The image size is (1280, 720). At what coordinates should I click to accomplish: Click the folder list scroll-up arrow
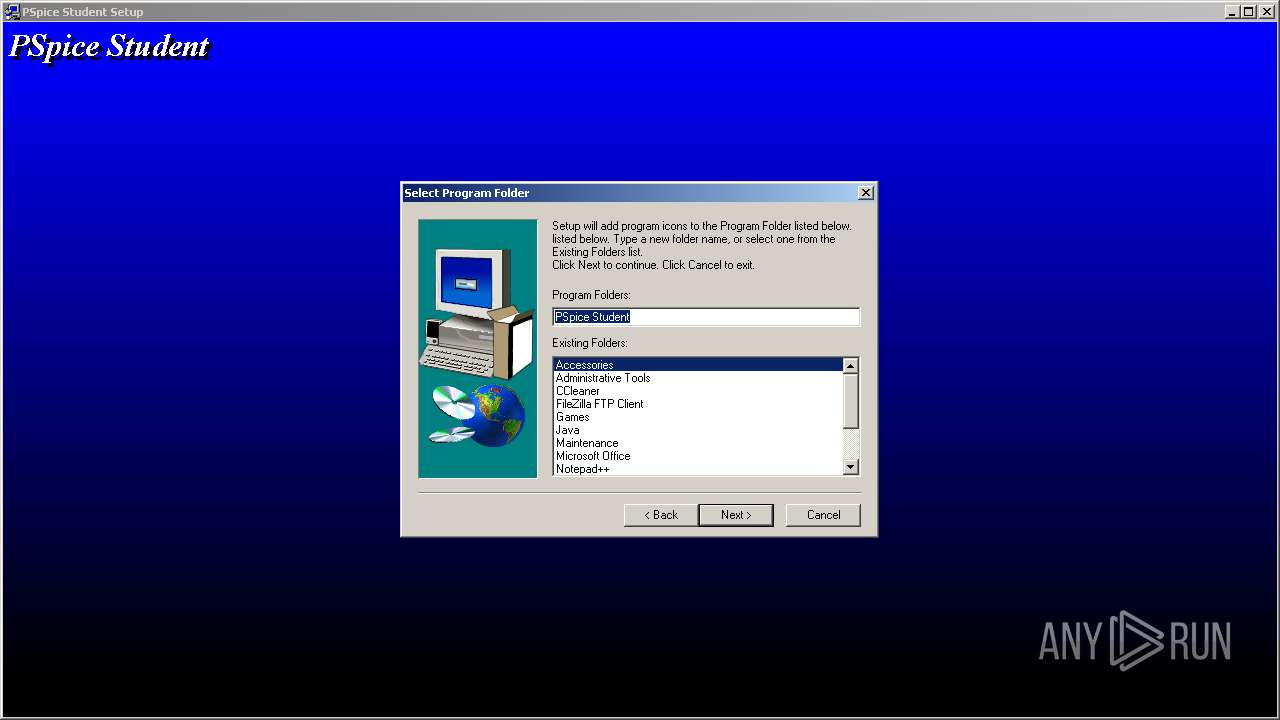click(x=851, y=366)
